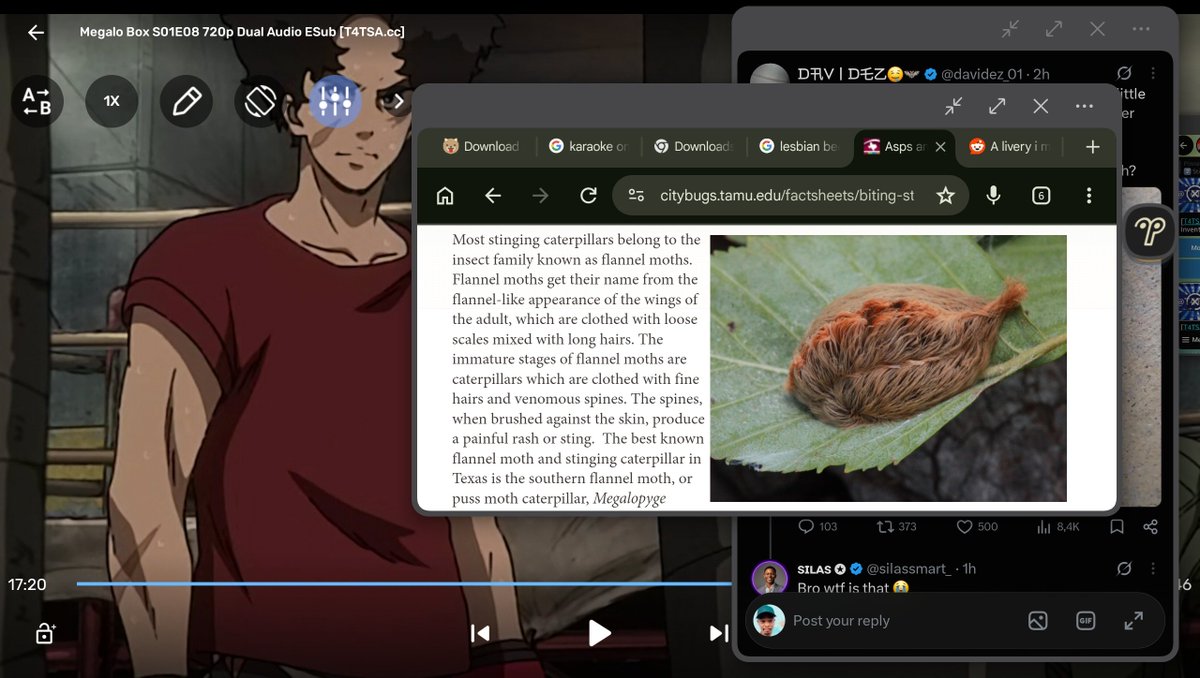
Task: Open the puss caterpillar photo
Action: click(x=888, y=368)
